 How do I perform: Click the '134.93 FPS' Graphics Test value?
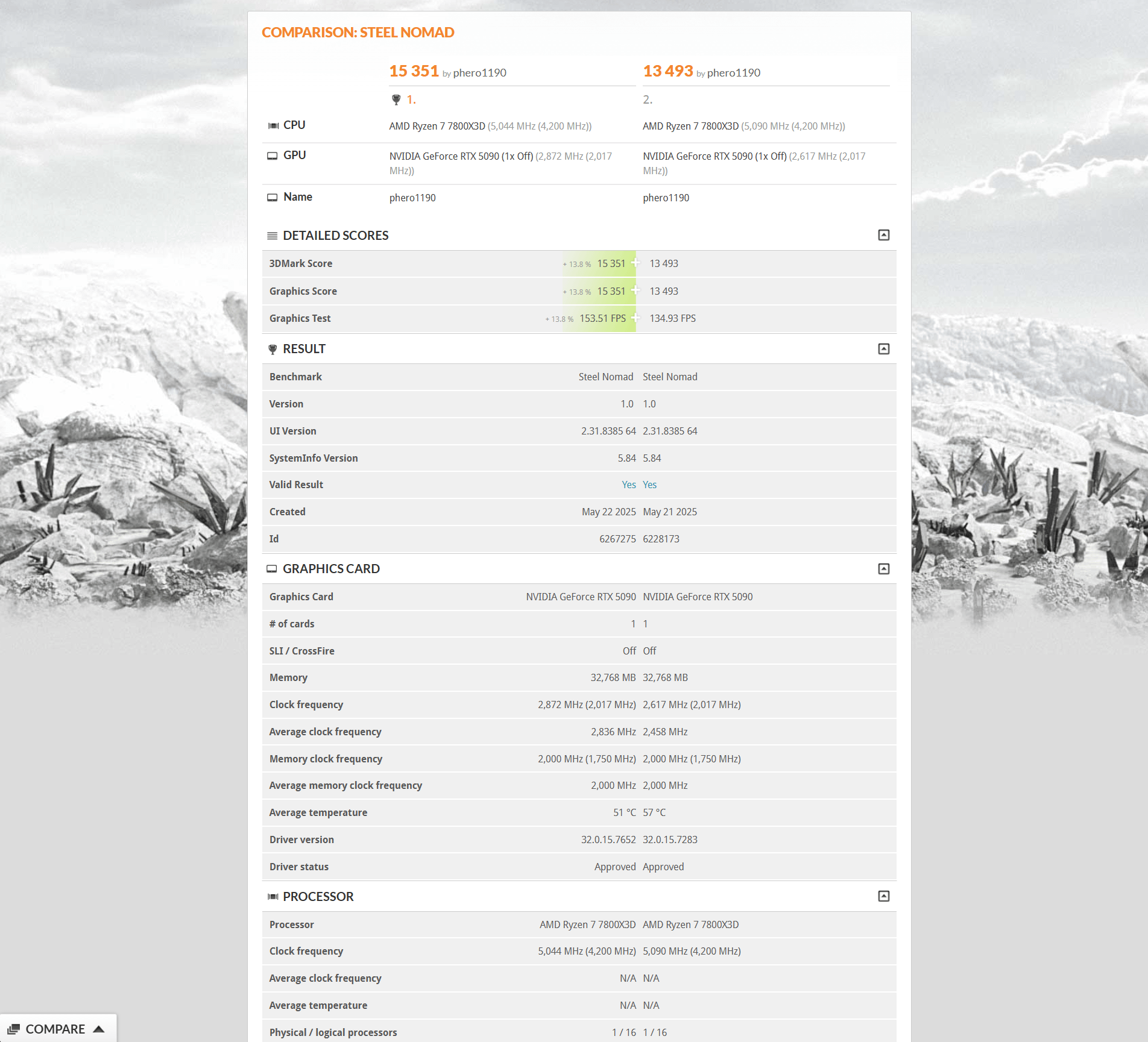[672, 318]
